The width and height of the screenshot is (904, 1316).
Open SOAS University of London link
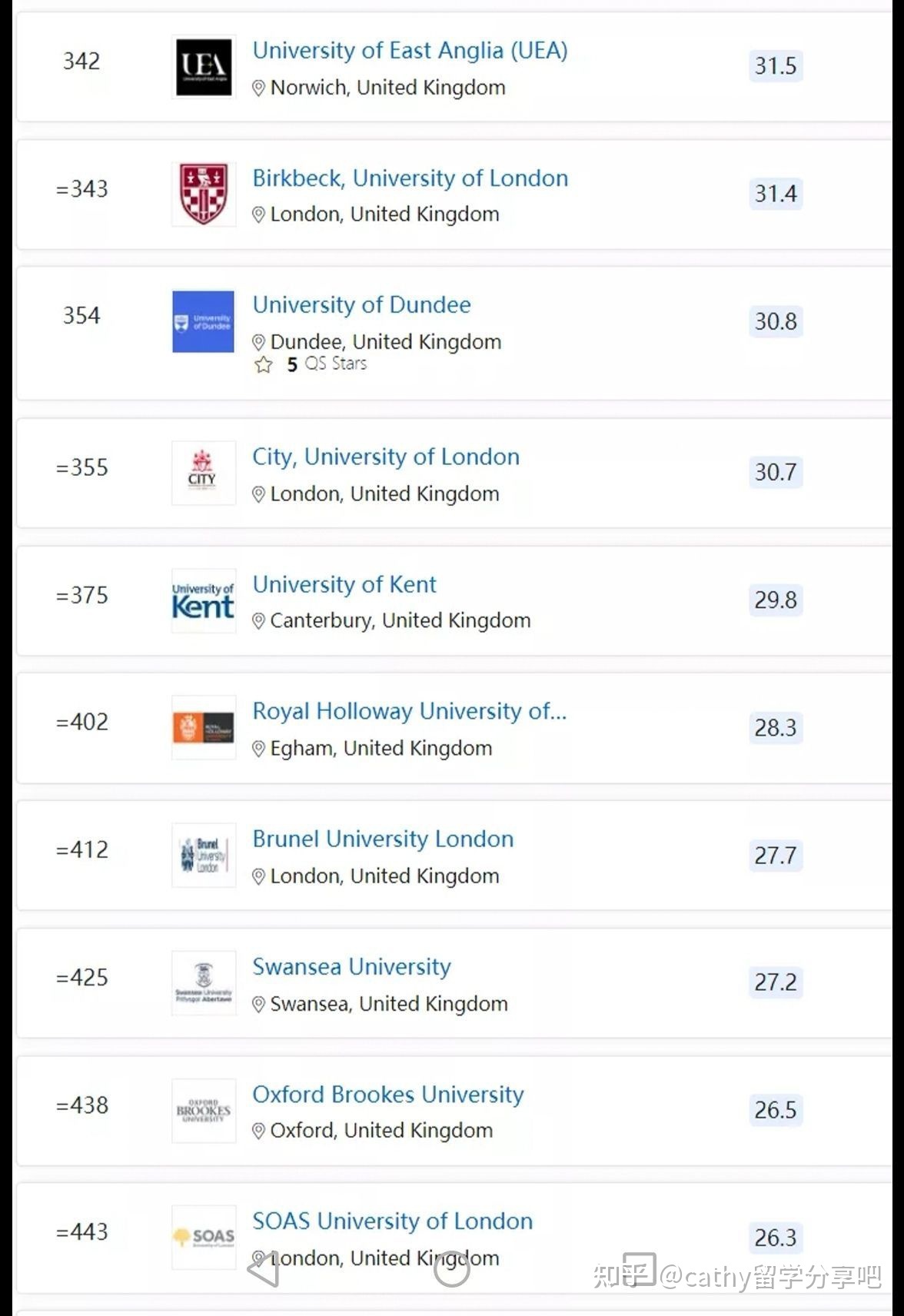point(393,1221)
